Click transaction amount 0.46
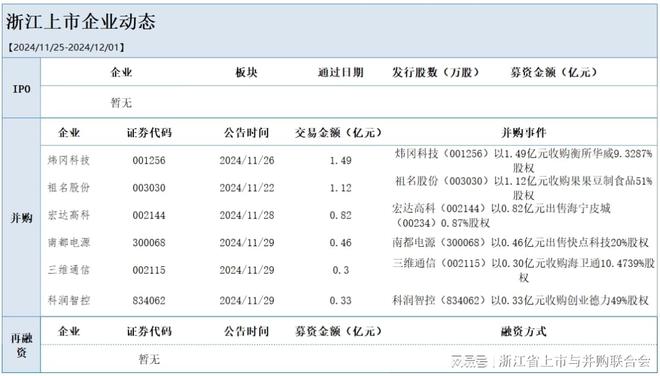Viewport: 660px width, 376px height. click(341, 243)
